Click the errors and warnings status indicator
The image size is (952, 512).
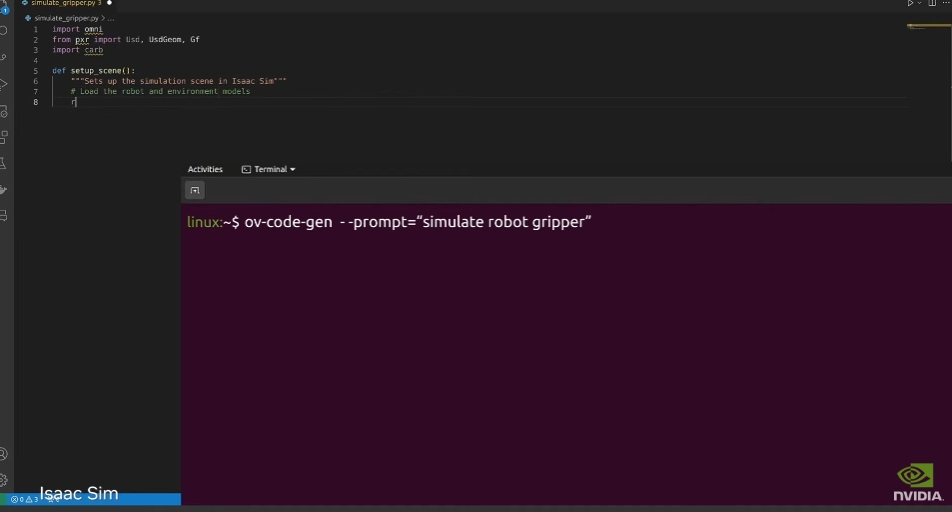[x=24, y=499]
